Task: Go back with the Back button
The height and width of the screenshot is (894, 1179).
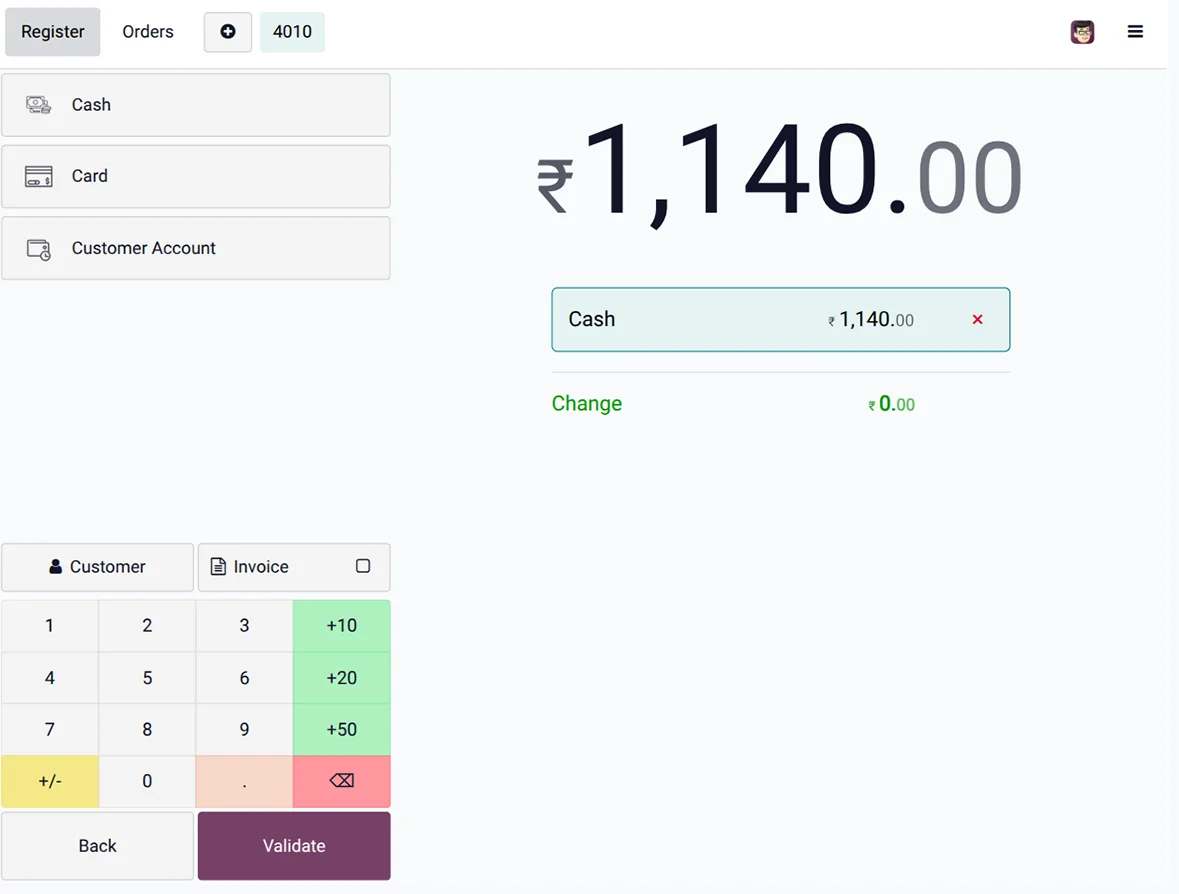Action: (x=98, y=846)
